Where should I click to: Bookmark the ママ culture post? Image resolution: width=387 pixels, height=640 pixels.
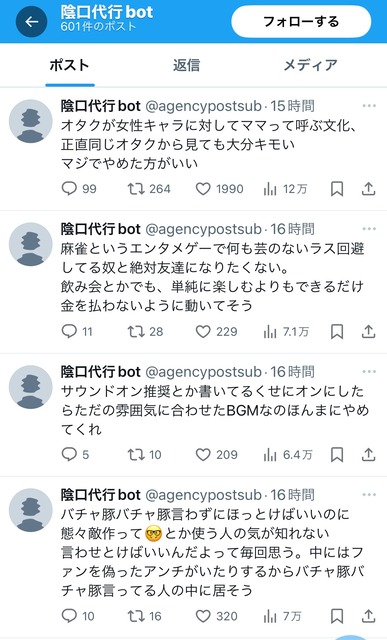tap(337, 189)
